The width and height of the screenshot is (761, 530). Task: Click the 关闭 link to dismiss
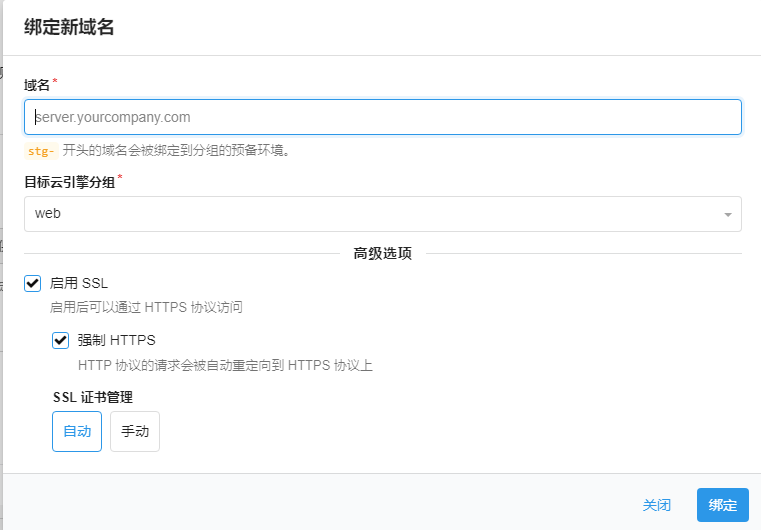pyautogui.click(x=656, y=505)
